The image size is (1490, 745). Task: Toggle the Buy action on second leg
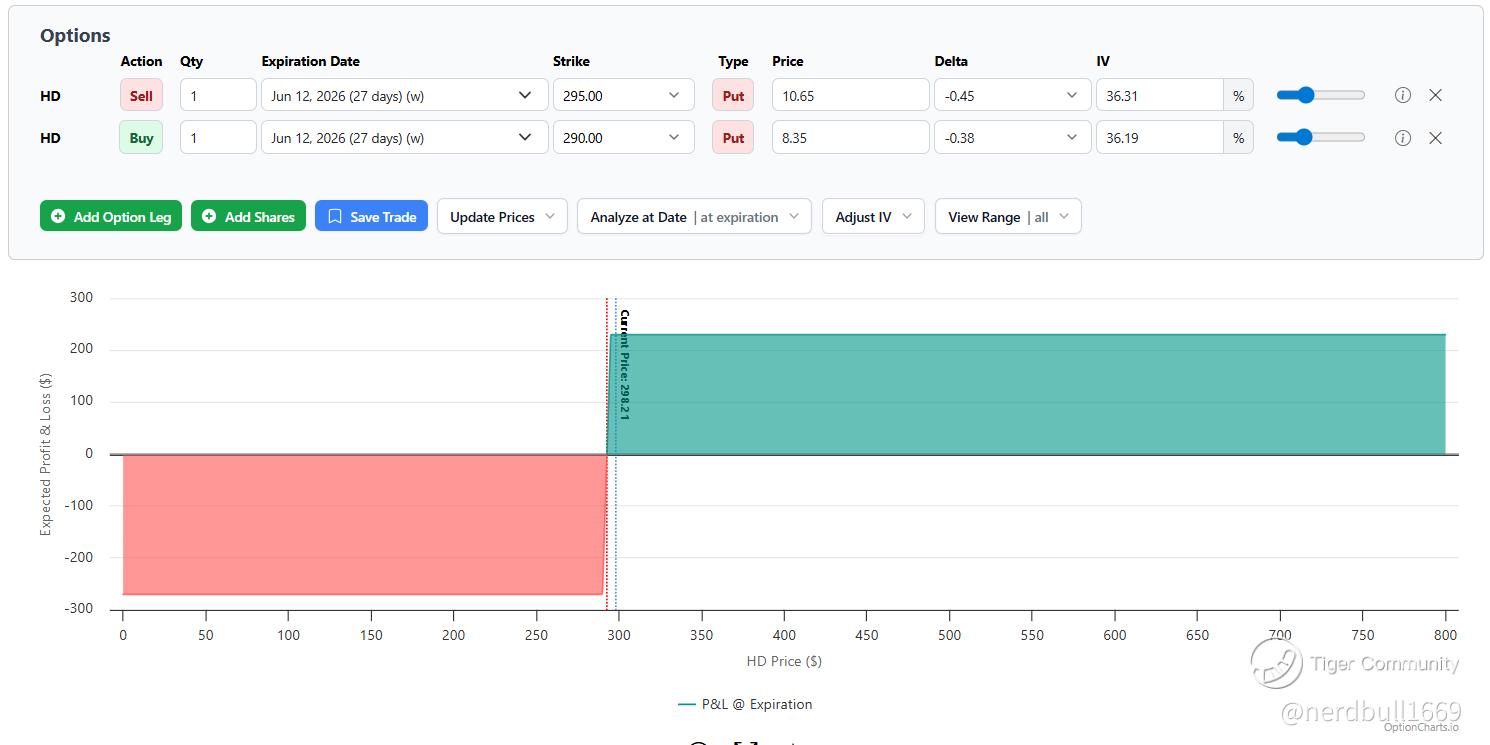coord(141,138)
